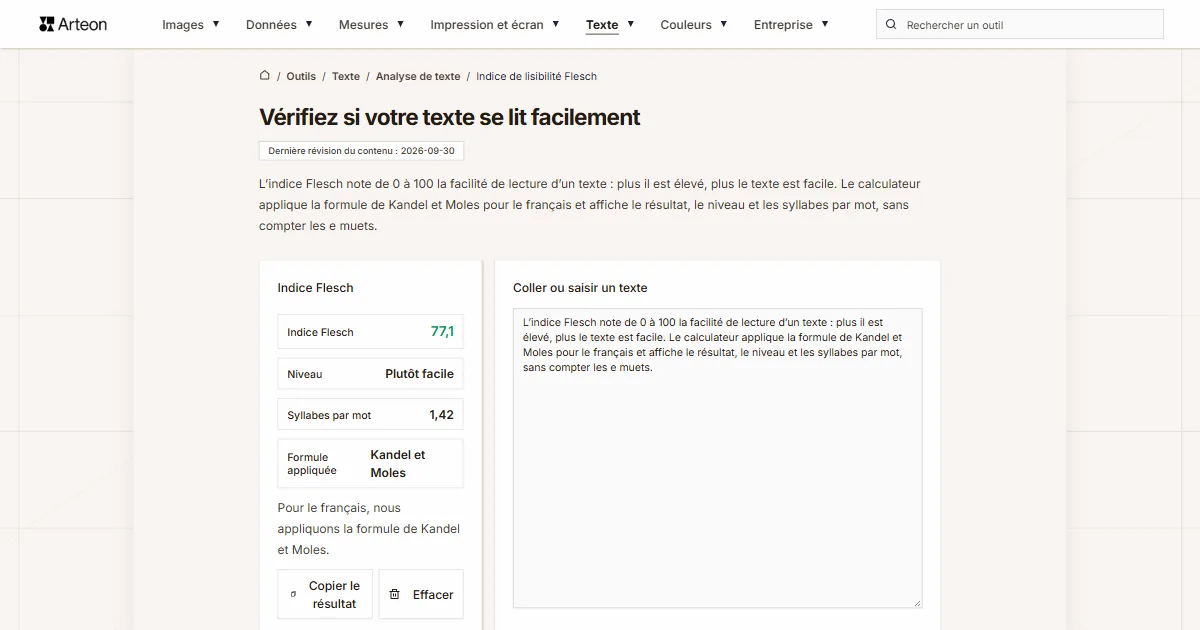Click Indice de lisibilité Flesch breadcrumb text
1200x630 pixels.
[x=536, y=76]
